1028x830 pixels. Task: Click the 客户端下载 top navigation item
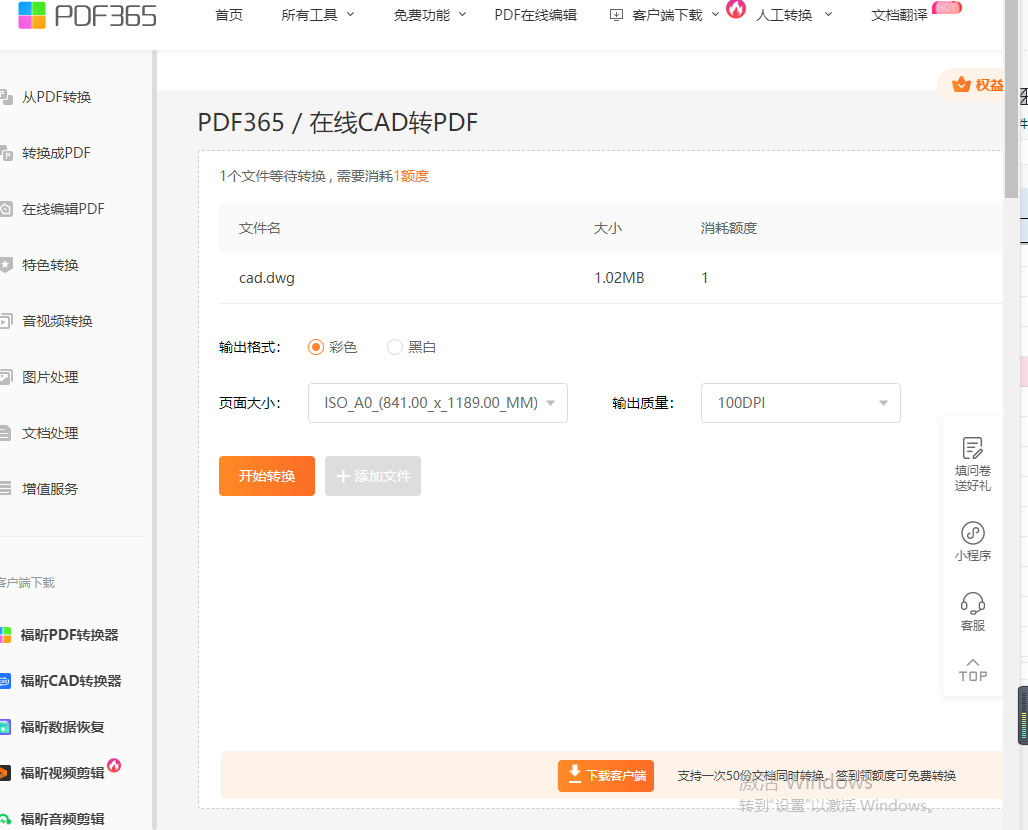click(x=667, y=15)
